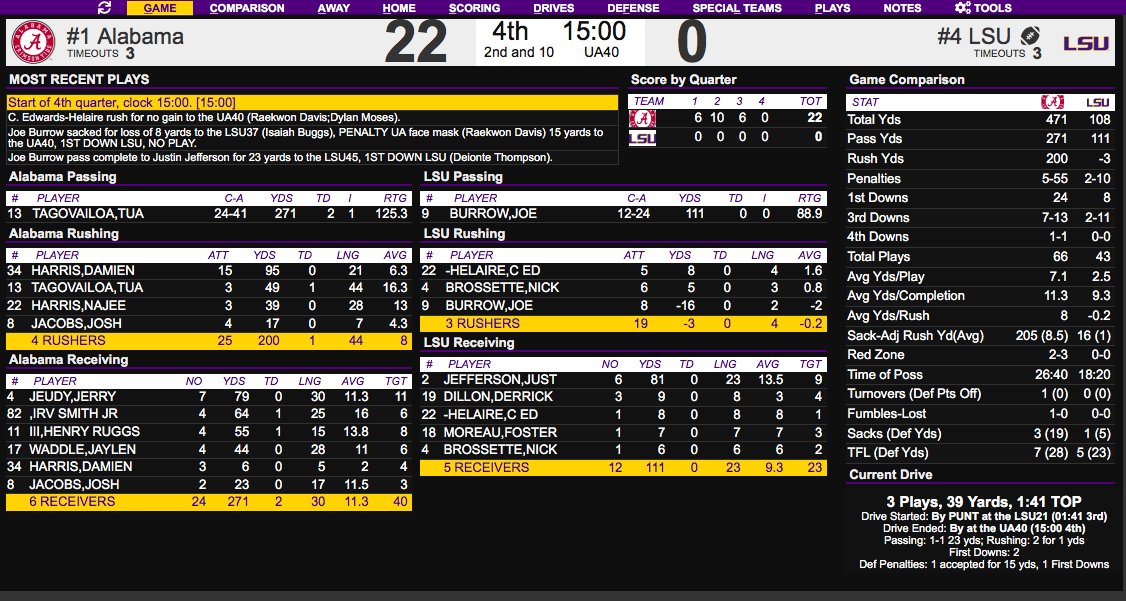1126x601 pixels.
Task: Select the highlighted Start of 4th quarter play
Action: point(312,102)
